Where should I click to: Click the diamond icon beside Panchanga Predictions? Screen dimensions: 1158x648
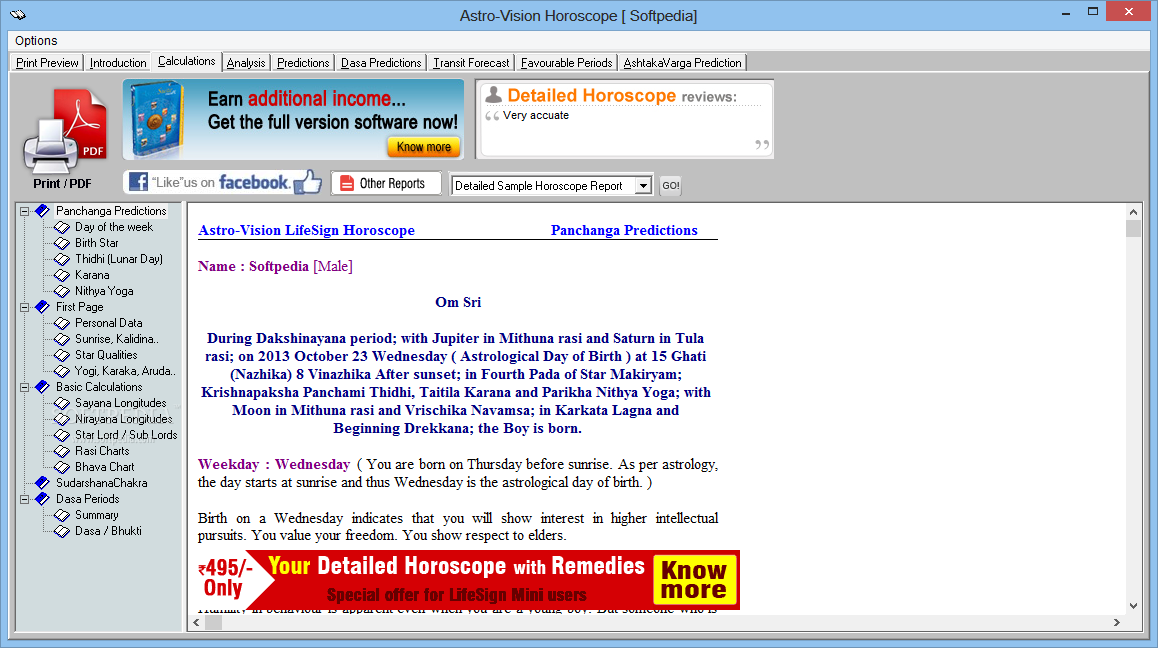point(43,211)
